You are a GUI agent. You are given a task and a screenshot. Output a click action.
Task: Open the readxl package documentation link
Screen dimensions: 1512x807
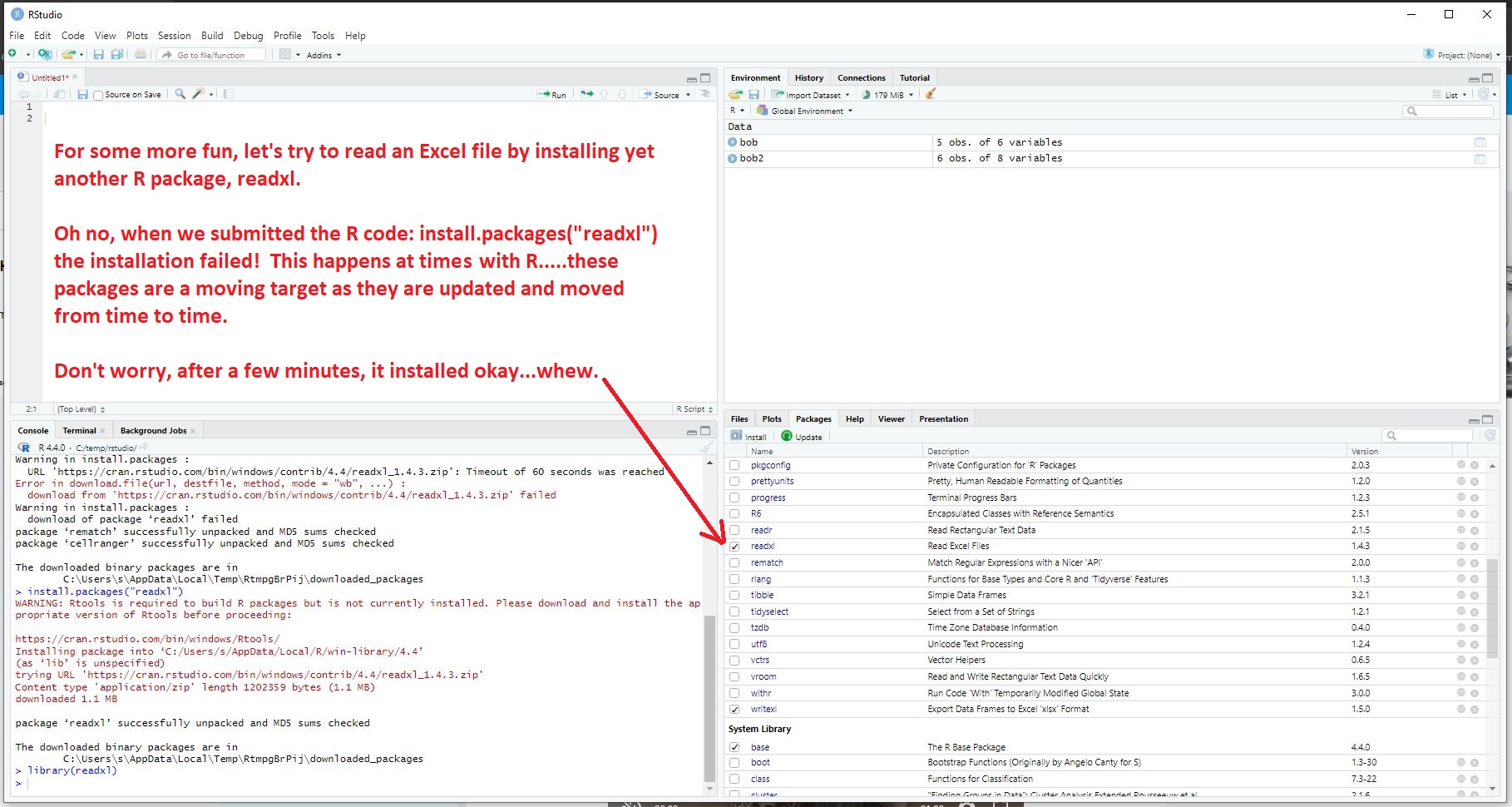click(762, 547)
